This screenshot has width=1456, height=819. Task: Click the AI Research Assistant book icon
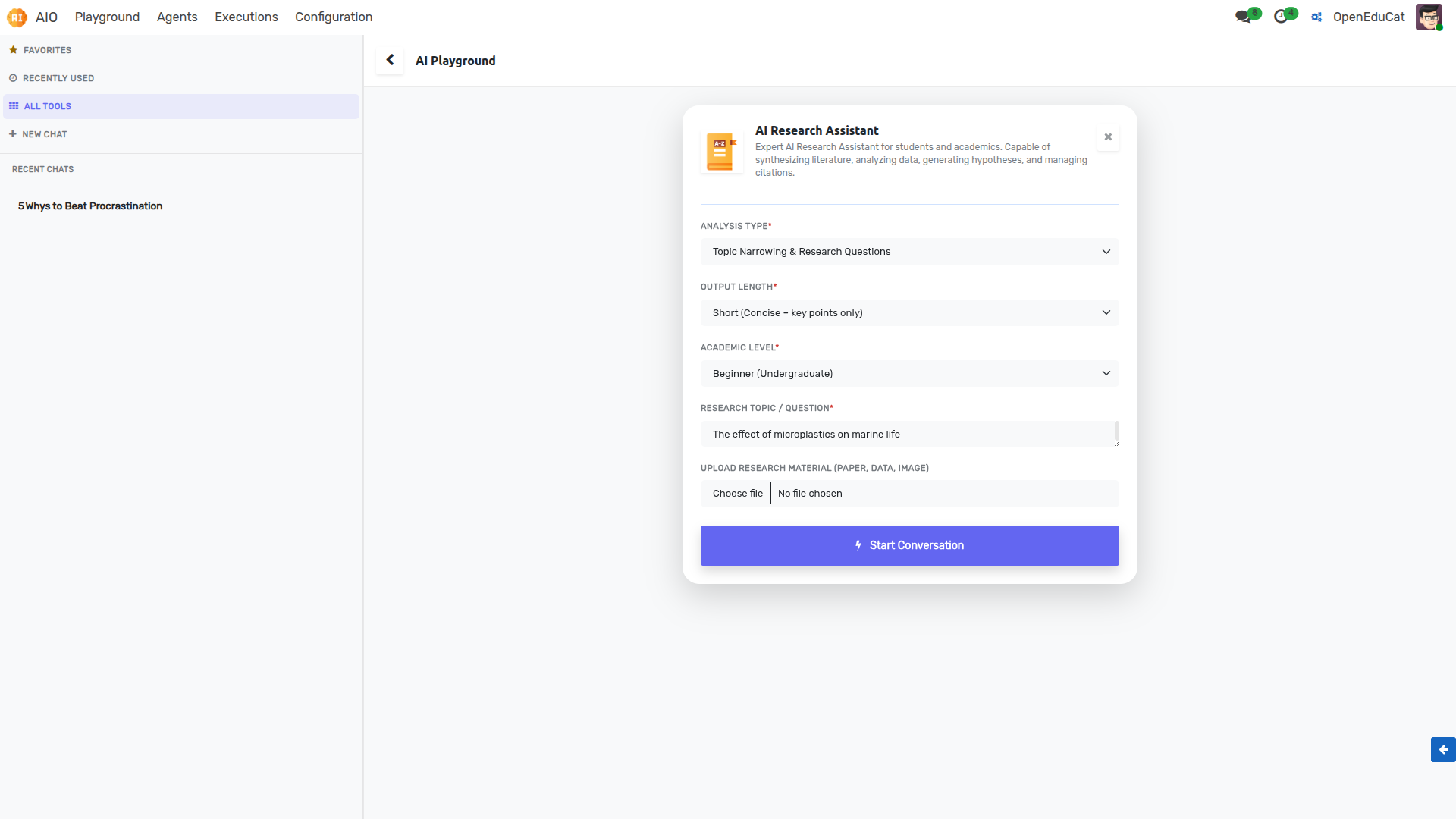(721, 152)
